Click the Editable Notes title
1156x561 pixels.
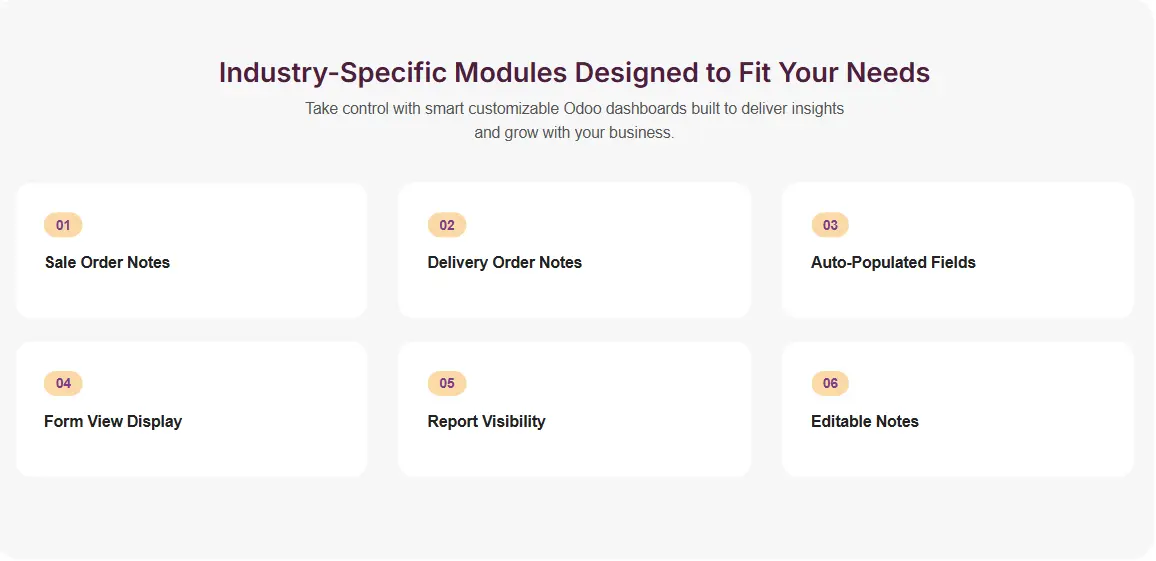tap(864, 421)
